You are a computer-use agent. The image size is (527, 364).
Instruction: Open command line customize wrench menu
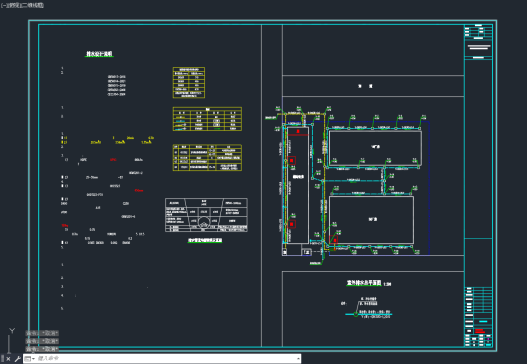point(17,359)
